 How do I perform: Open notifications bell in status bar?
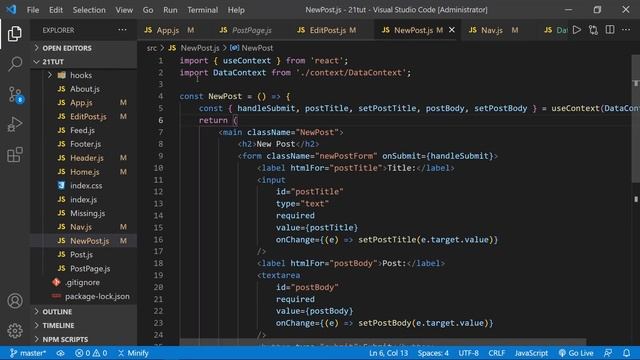626,353
